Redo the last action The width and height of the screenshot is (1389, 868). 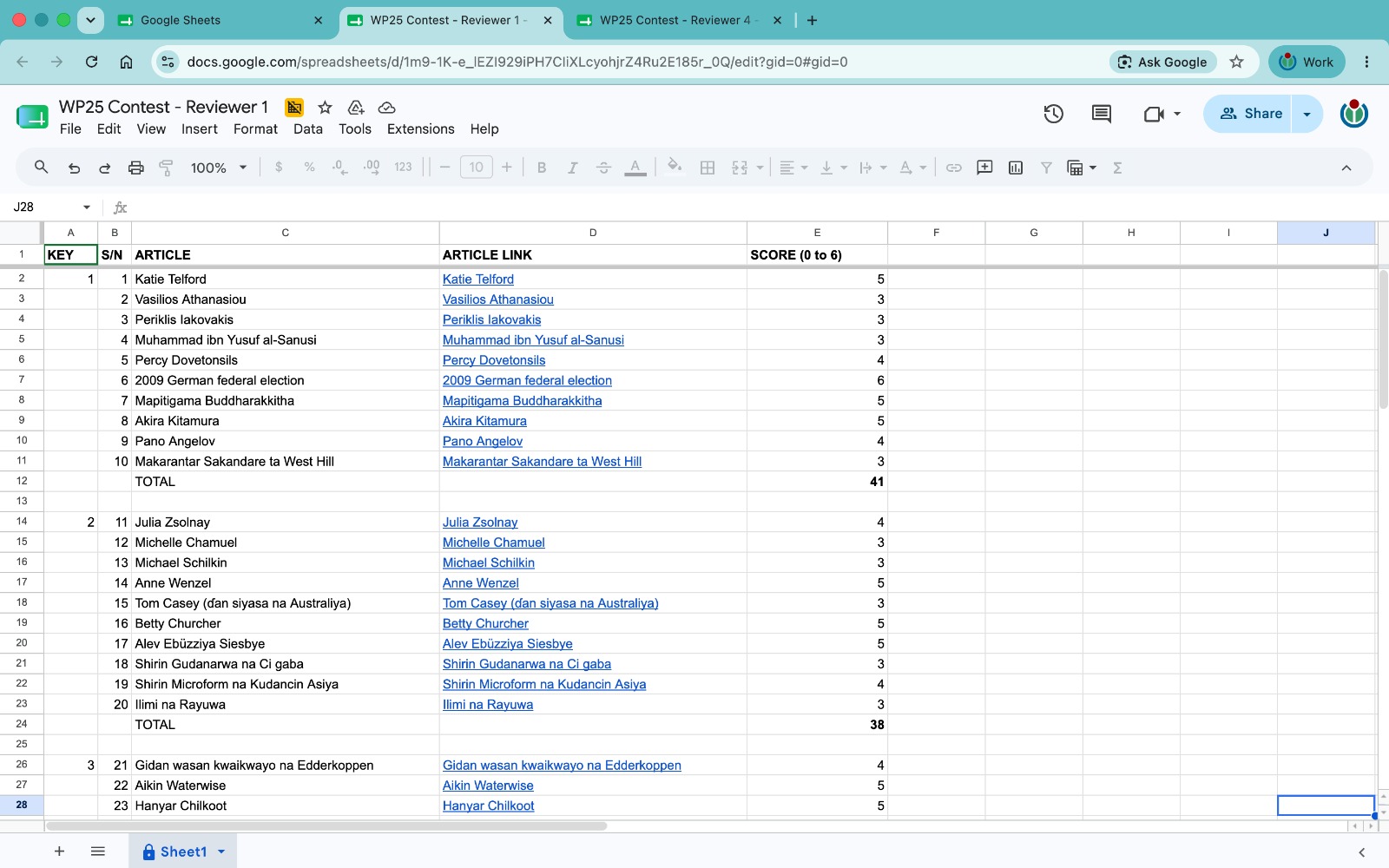coord(104,168)
